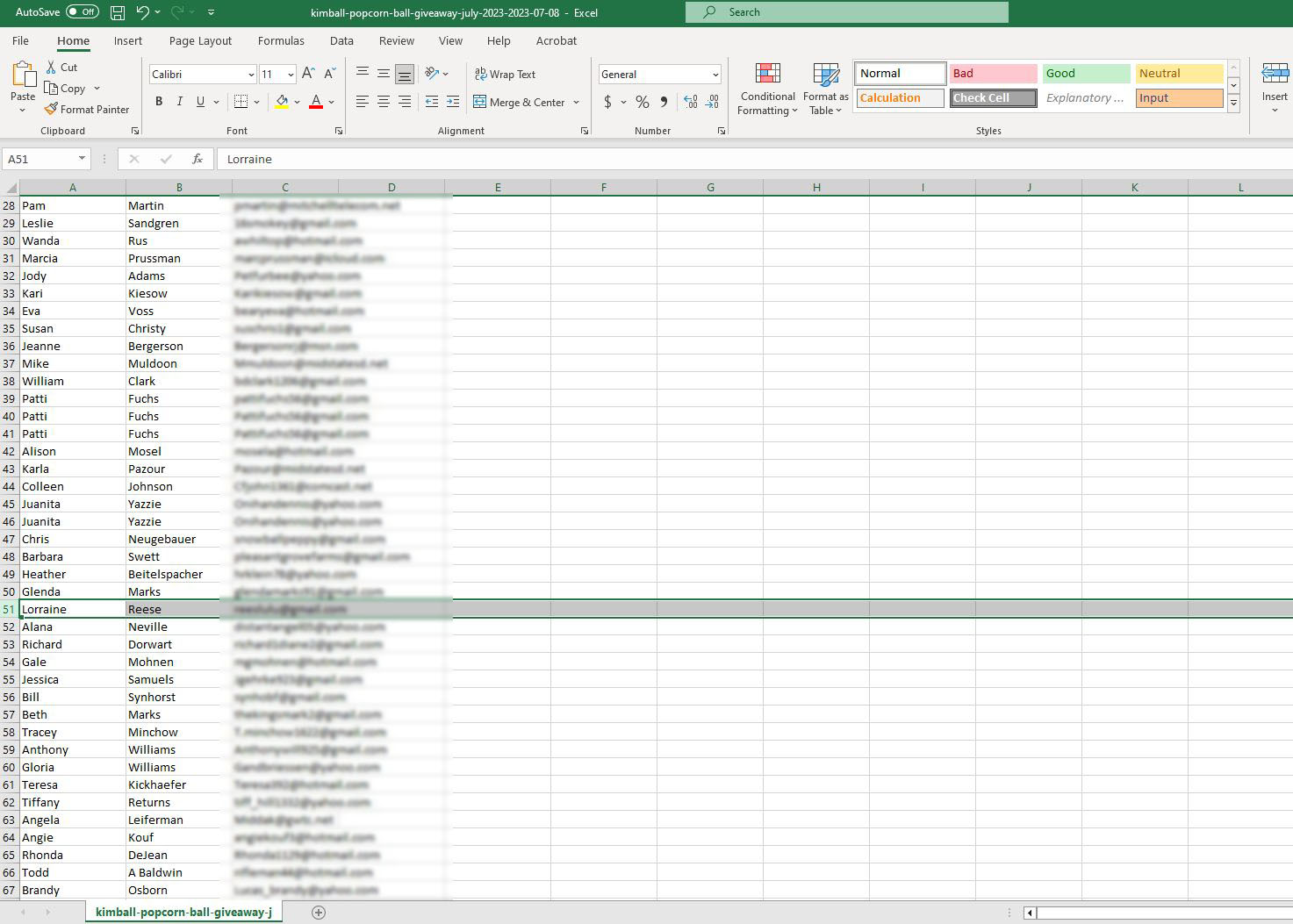
Task: Click the Wrap Text button
Action: (505, 75)
